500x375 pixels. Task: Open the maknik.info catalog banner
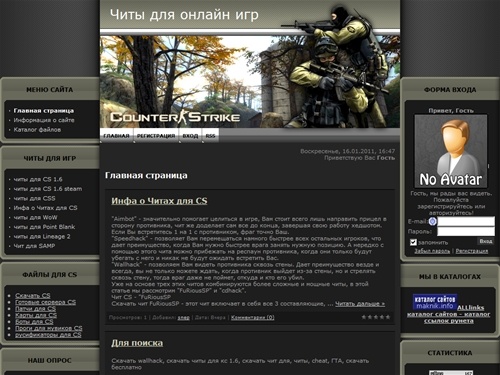tap(435, 302)
